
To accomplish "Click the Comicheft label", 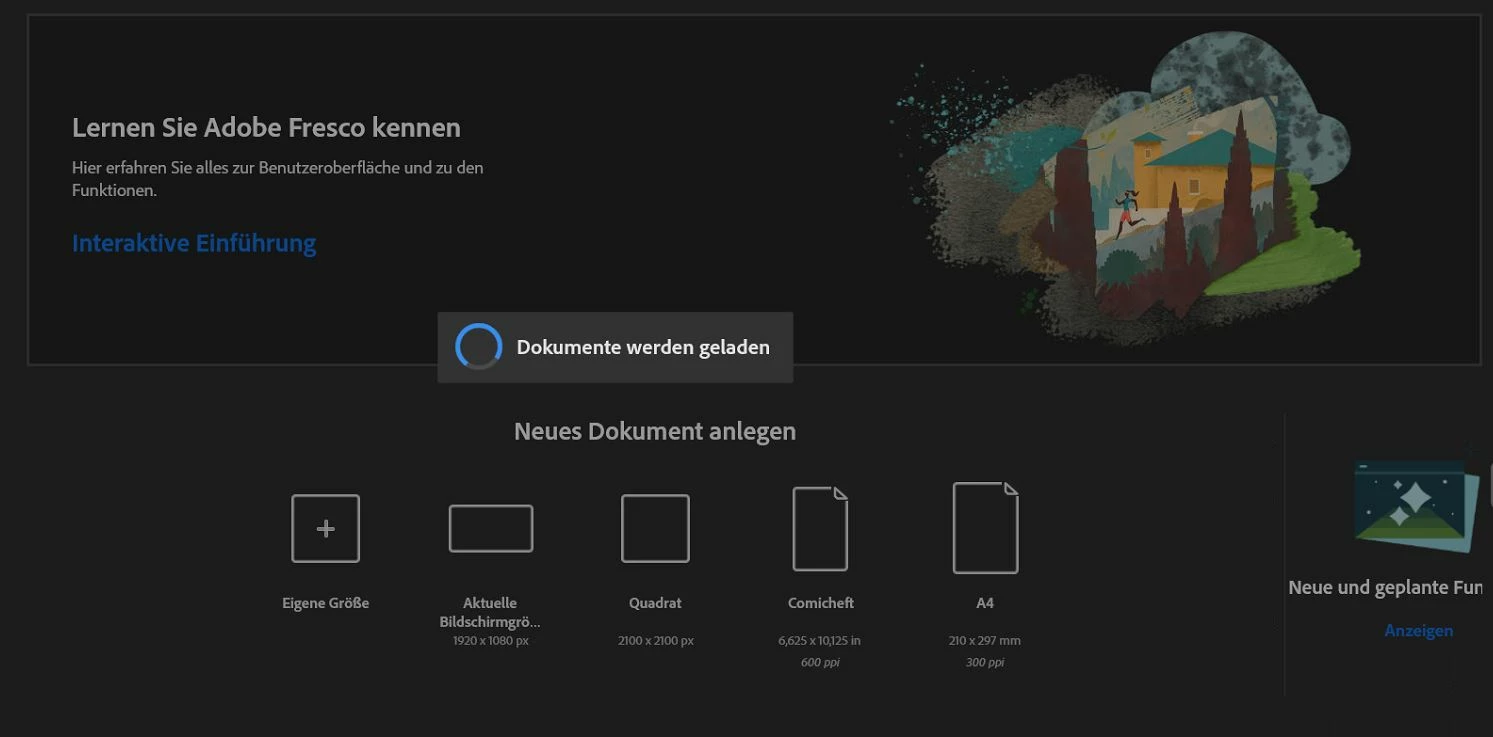I will click(820, 603).
